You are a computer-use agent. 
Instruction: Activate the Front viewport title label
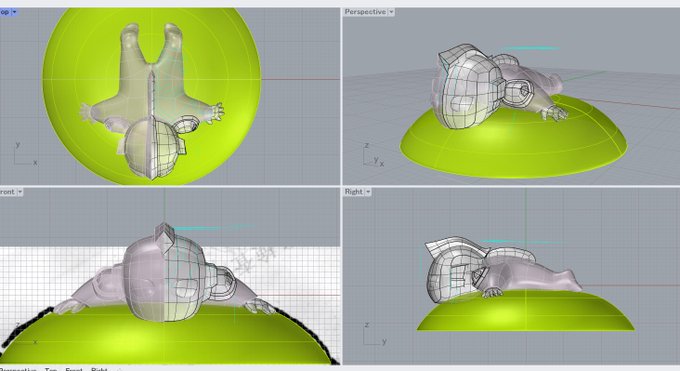click(x=7, y=192)
